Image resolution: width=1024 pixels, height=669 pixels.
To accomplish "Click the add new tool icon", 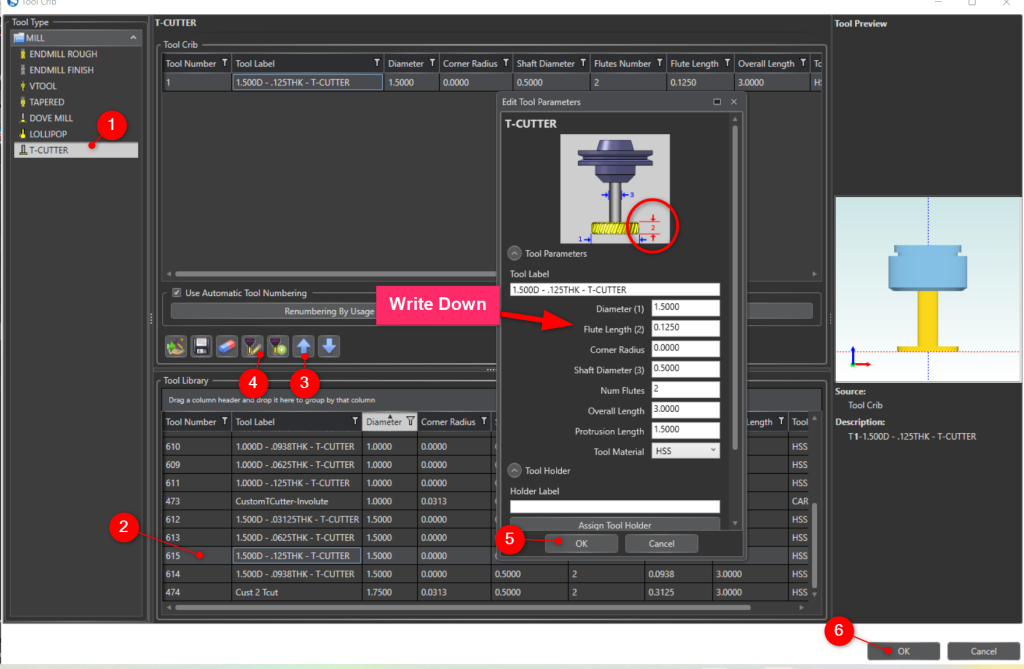I will [278, 345].
